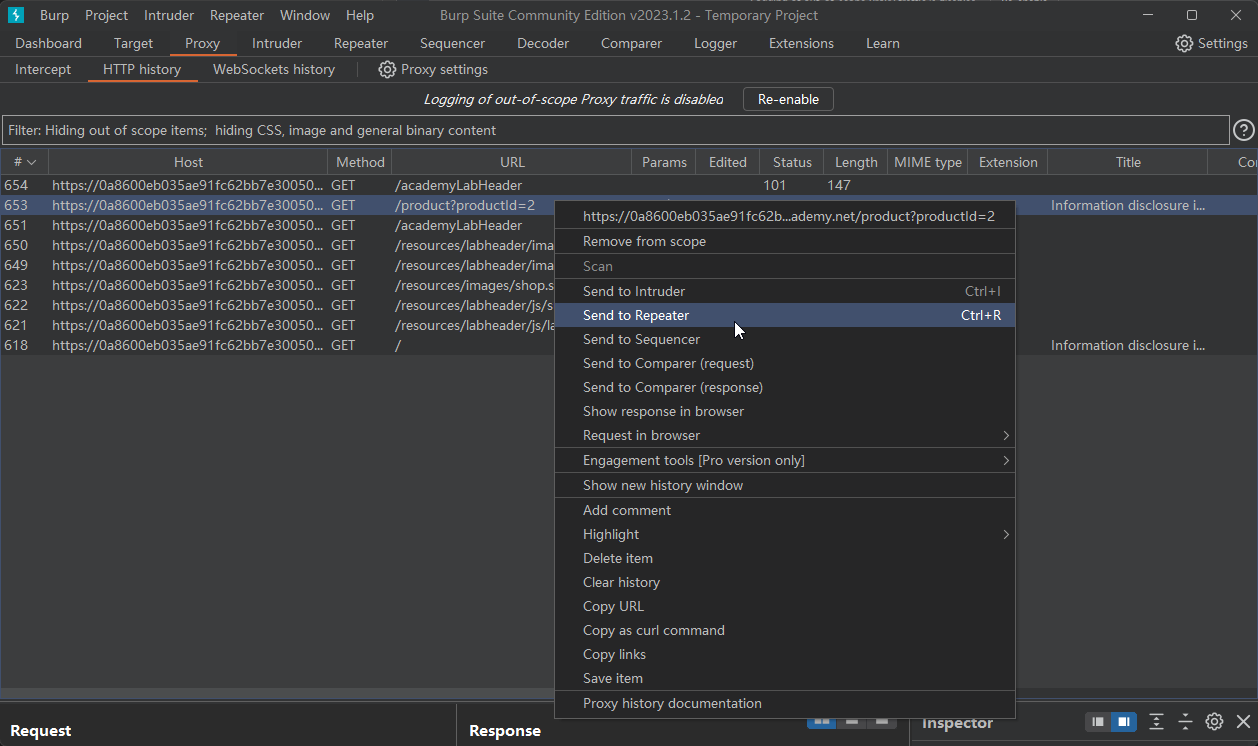Choose Show new history window
The height and width of the screenshot is (746, 1258).
click(785, 485)
